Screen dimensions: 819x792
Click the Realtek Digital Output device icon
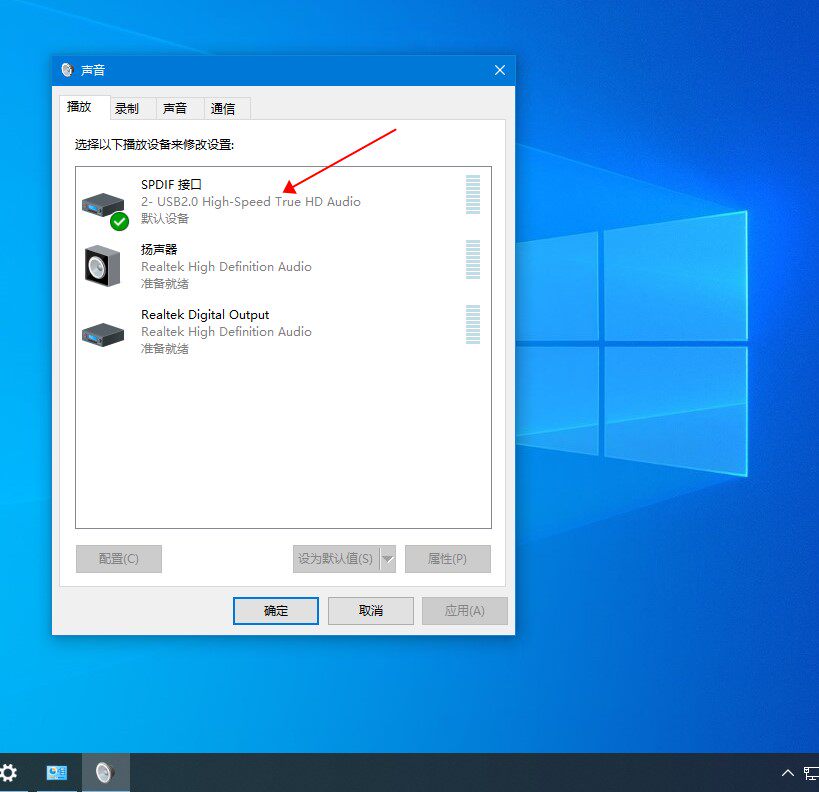pyautogui.click(x=103, y=335)
